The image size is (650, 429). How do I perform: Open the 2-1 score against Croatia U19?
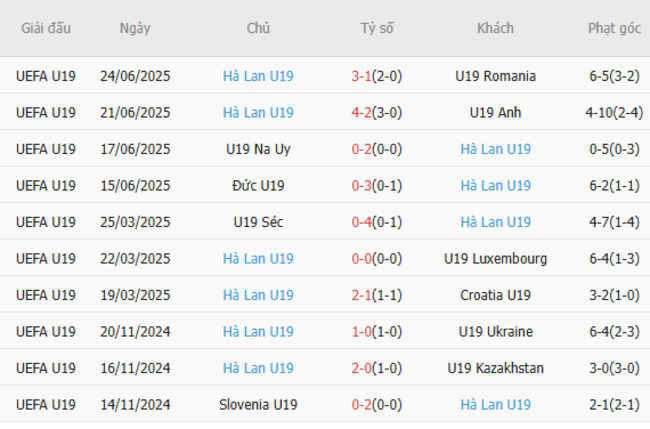363,295
